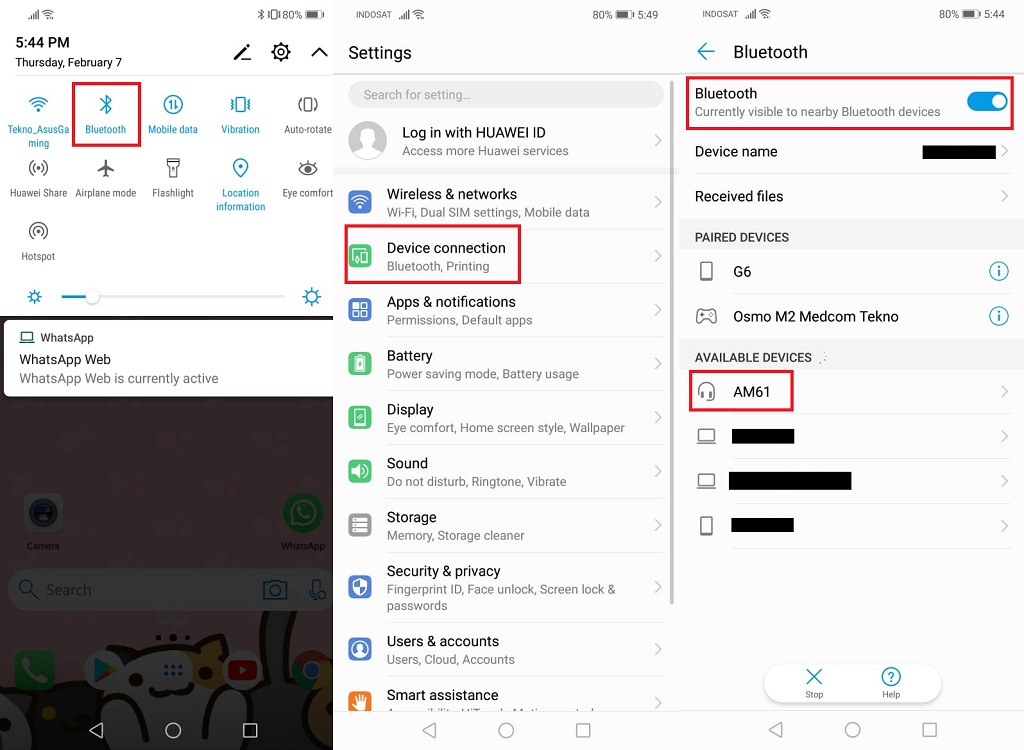Toggle Wi-Fi tile Tekno_AsusGaming
Viewport: 1024px width, 750px height.
pyautogui.click(x=39, y=120)
